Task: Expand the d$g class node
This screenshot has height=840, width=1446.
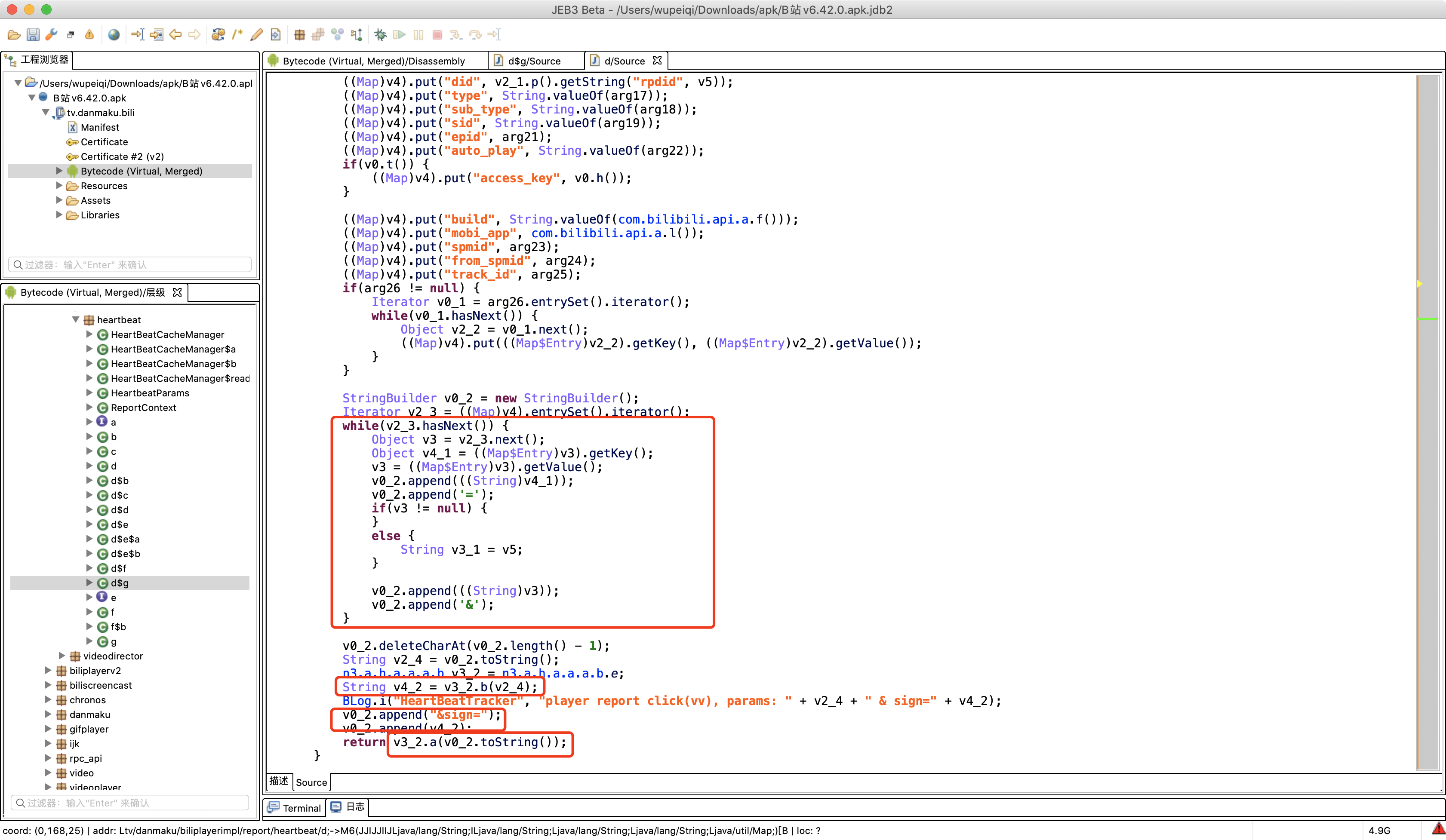Action: click(89, 582)
